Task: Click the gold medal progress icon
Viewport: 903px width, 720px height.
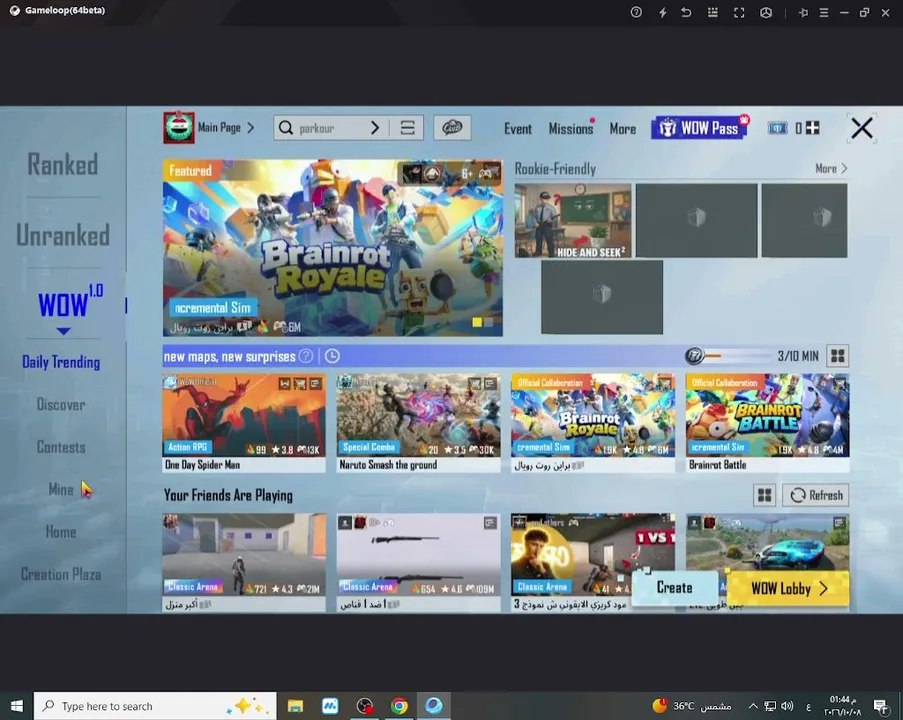Action: pyautogui.click(x=695, y=356)
